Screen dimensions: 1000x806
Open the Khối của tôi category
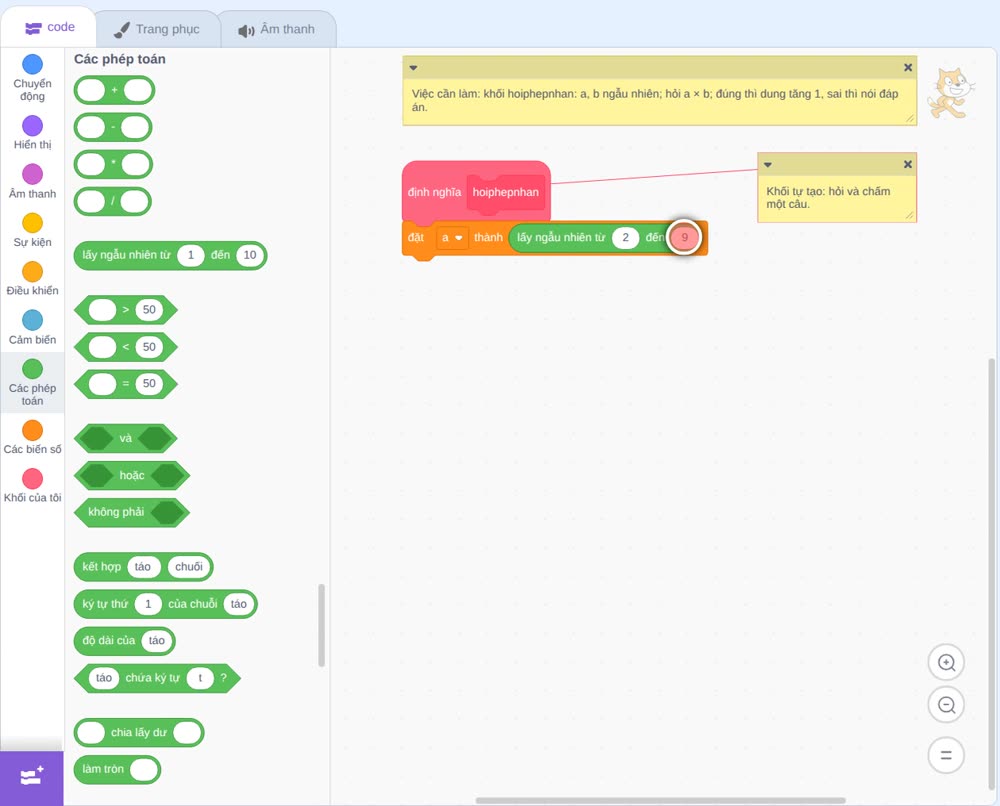coord(33,486)
